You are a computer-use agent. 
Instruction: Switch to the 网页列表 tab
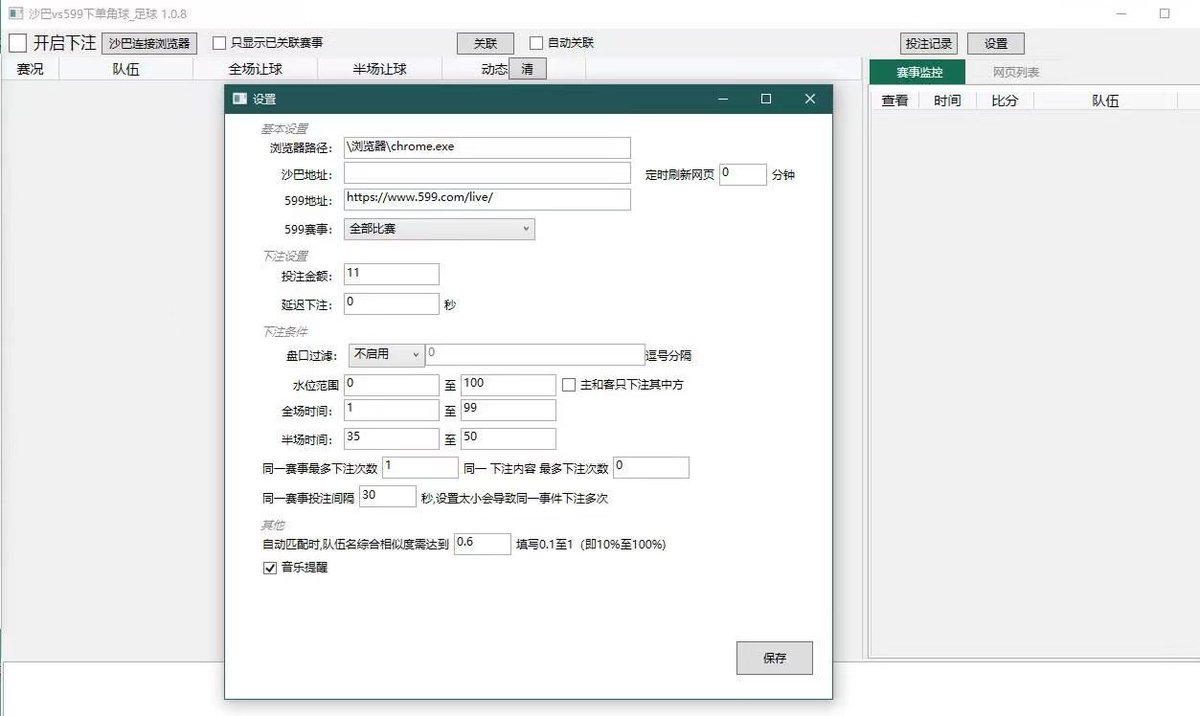[1016, 72]
